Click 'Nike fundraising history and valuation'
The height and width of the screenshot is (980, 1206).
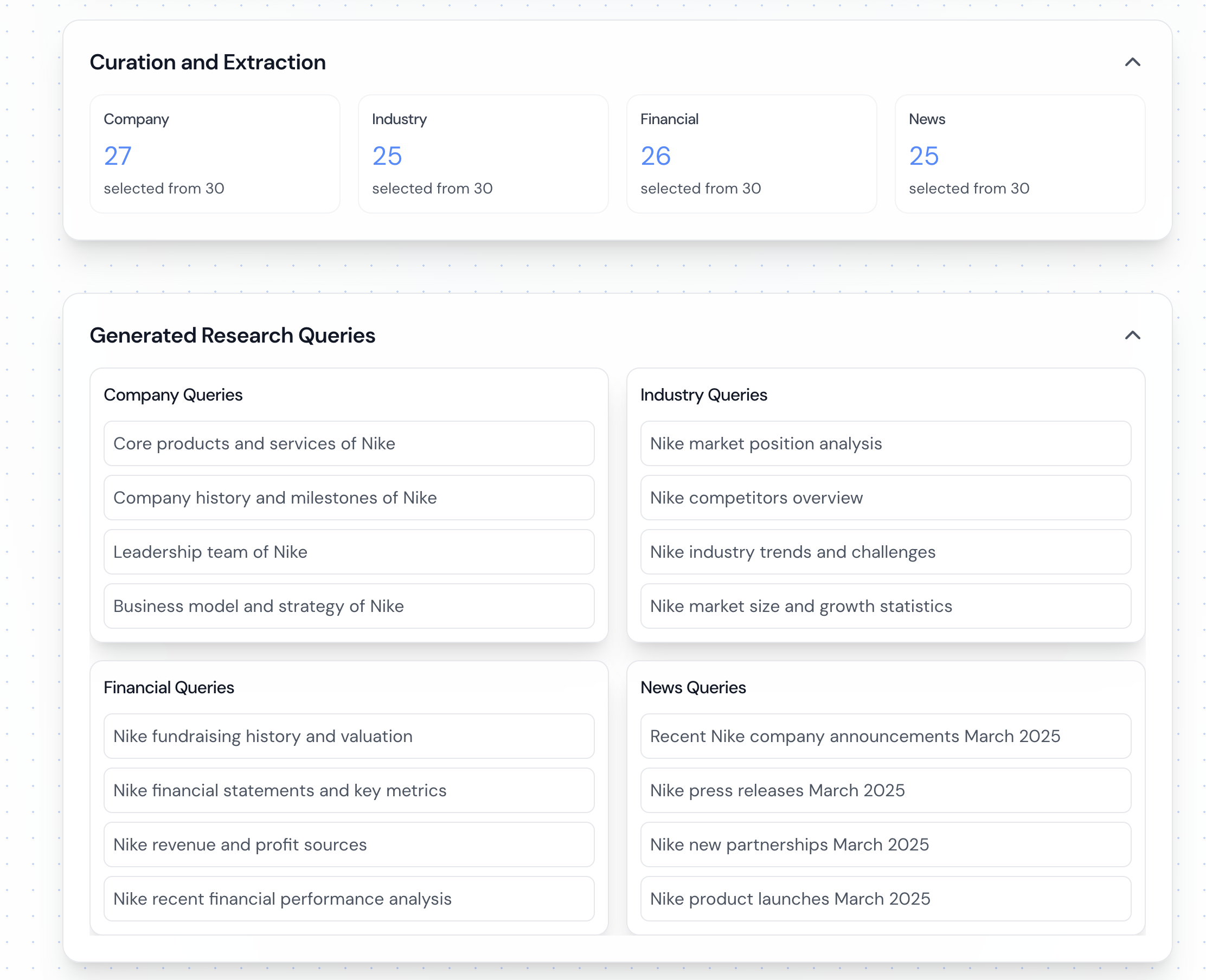(349, 736)
